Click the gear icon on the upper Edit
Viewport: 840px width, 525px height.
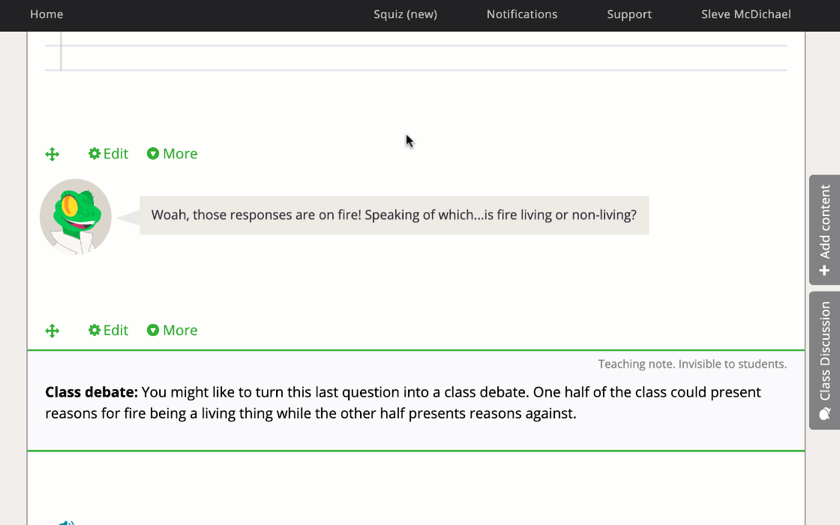point(94,154)
